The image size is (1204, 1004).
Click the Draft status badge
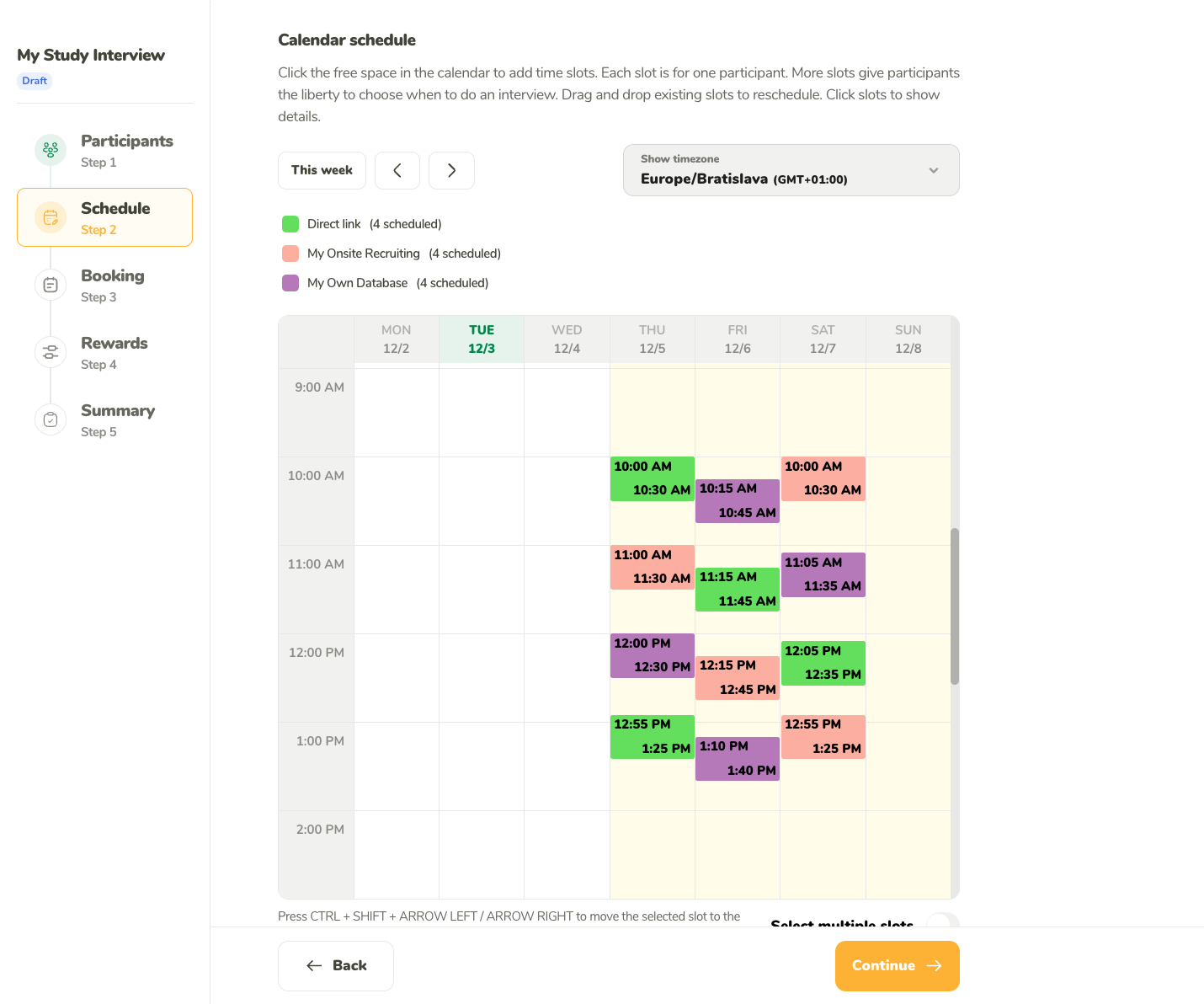pyautogui.click(x=35, y=81)
